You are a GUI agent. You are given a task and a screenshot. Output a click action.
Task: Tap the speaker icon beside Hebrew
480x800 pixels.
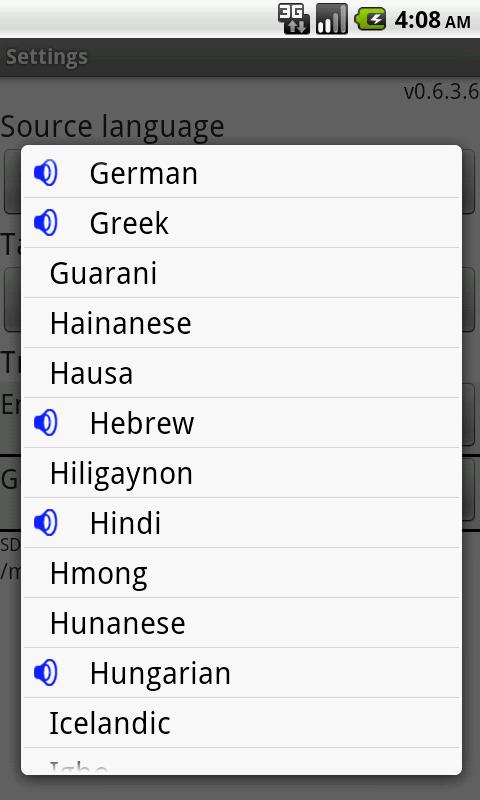[x=45, y=423]
